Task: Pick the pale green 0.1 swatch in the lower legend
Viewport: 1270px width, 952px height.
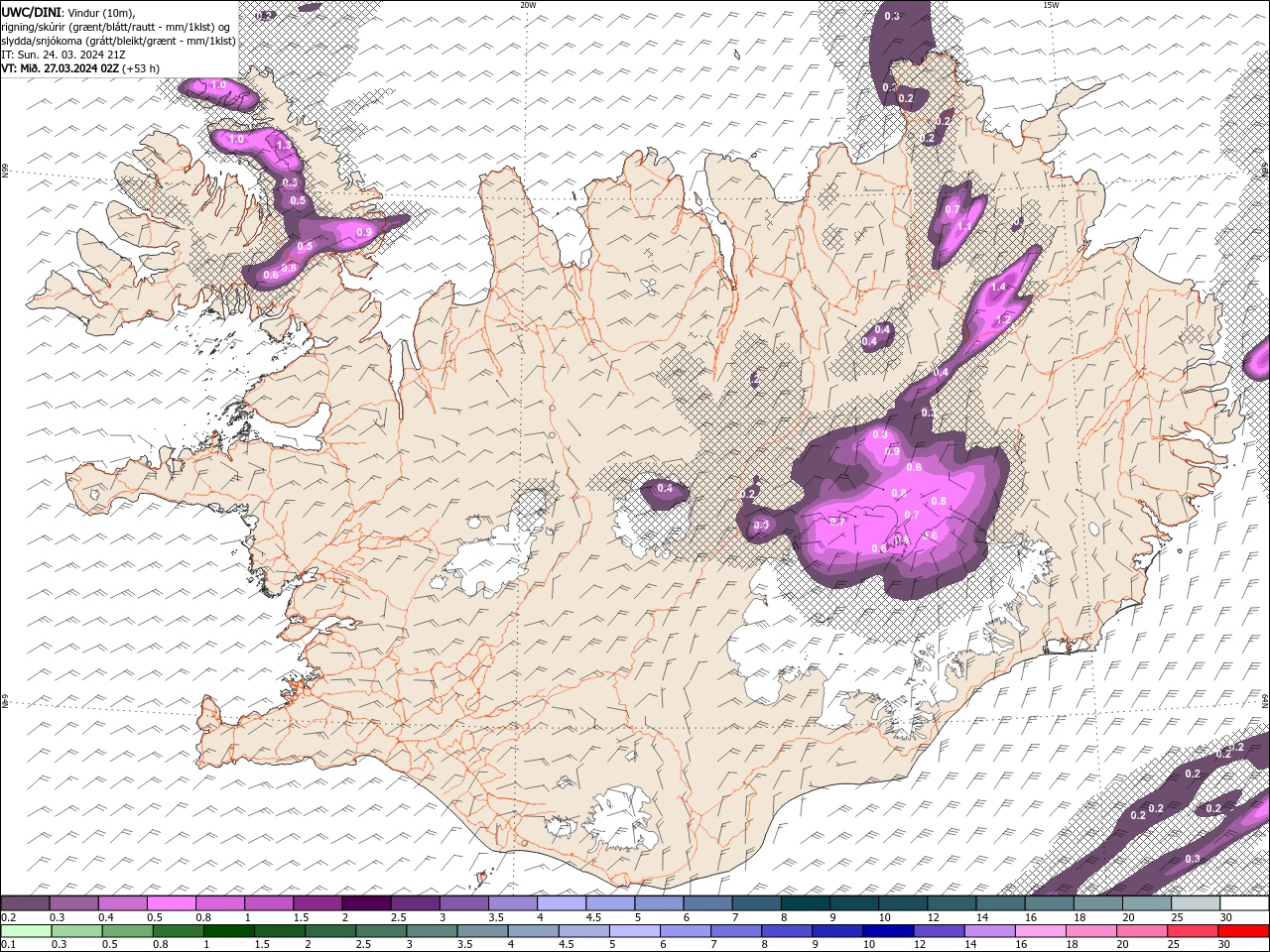Action: (25, 931)
